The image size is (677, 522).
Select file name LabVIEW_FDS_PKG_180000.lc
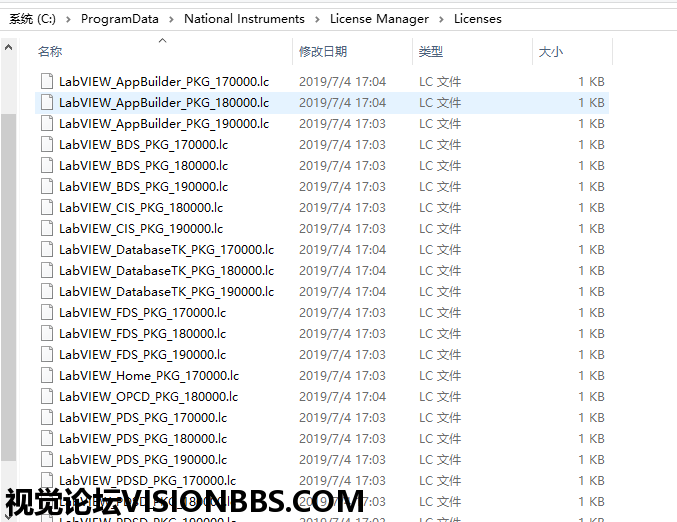(142, 334)
